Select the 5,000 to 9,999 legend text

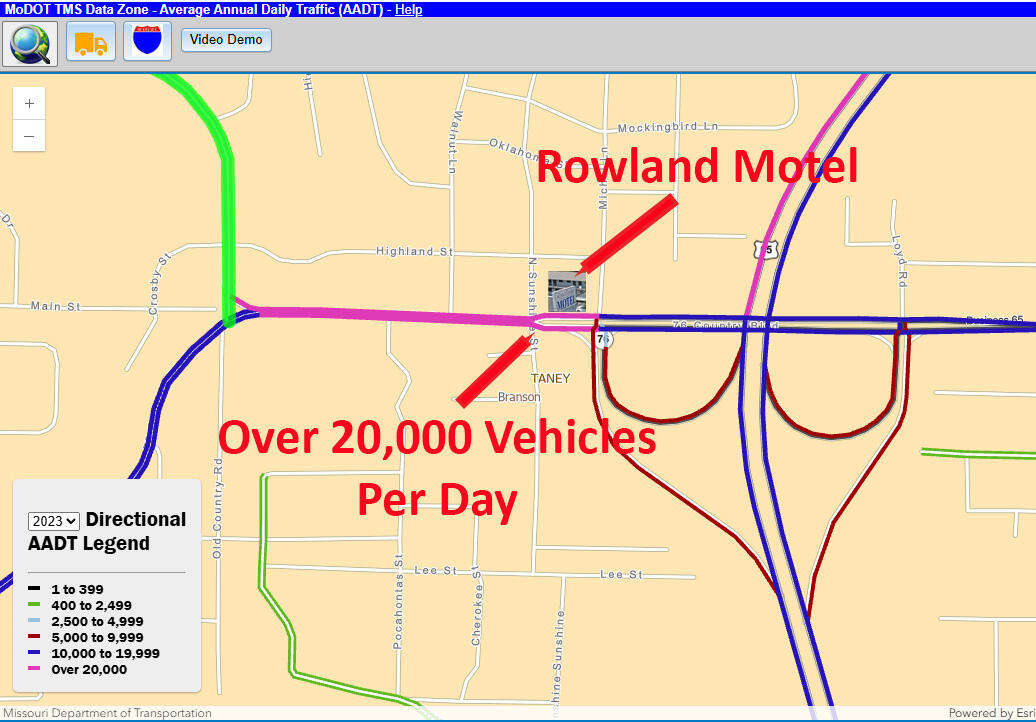click(97, 637)
